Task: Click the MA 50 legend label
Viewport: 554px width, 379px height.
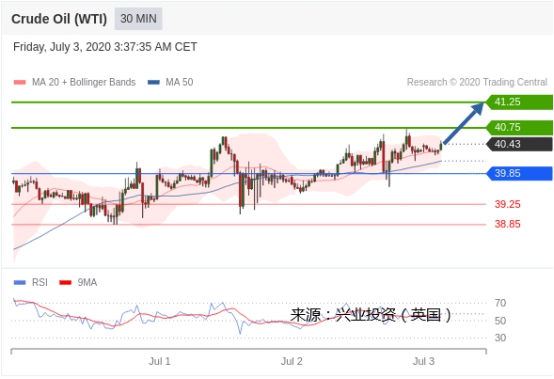Action: (179, 82)
